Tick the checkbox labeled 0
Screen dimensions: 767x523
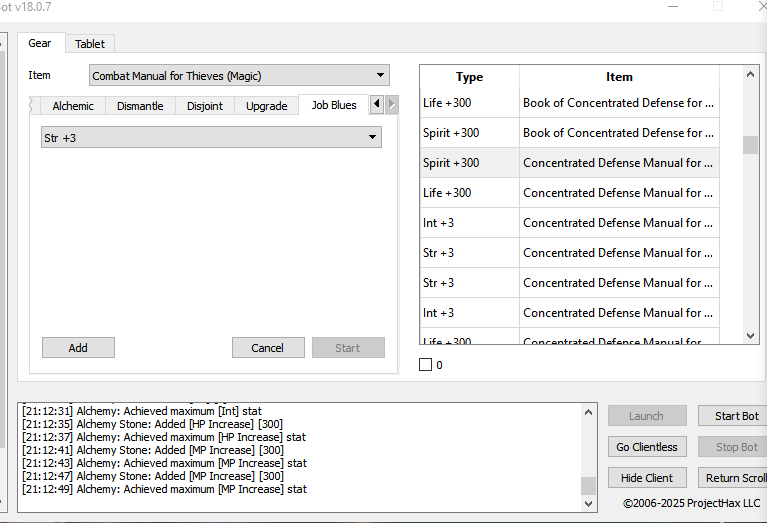[425, 365]
